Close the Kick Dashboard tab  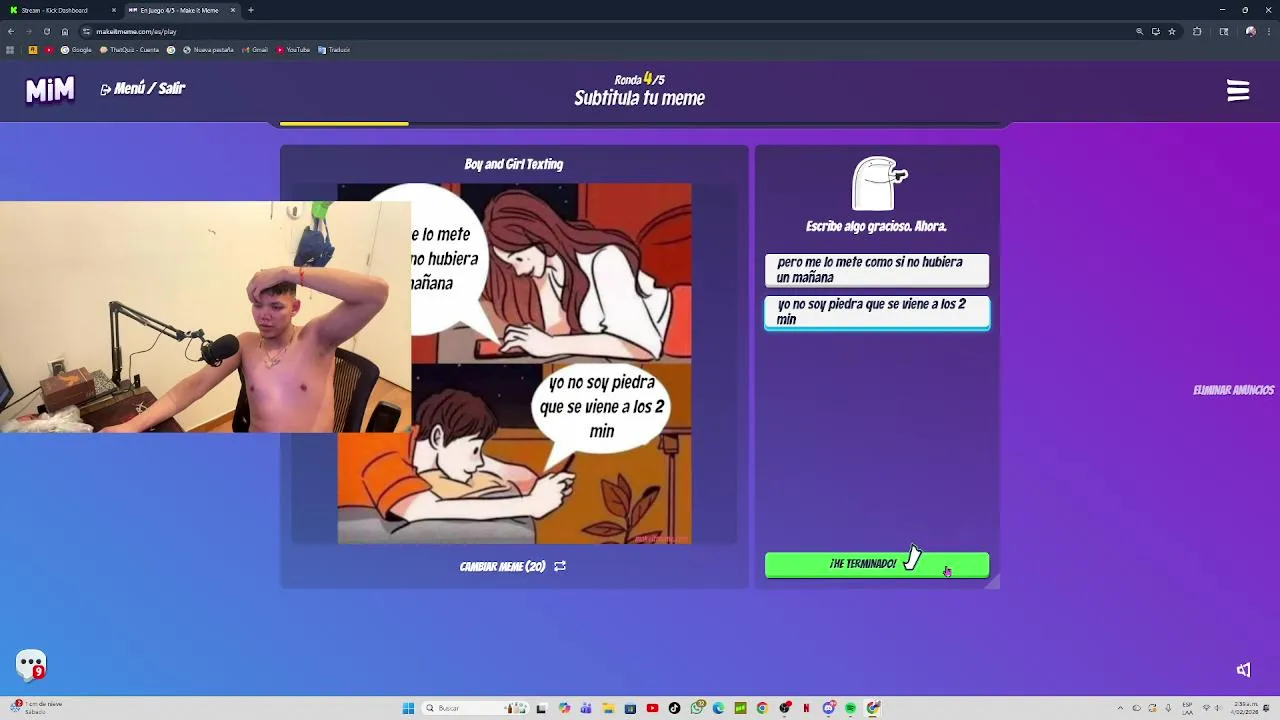113,10
